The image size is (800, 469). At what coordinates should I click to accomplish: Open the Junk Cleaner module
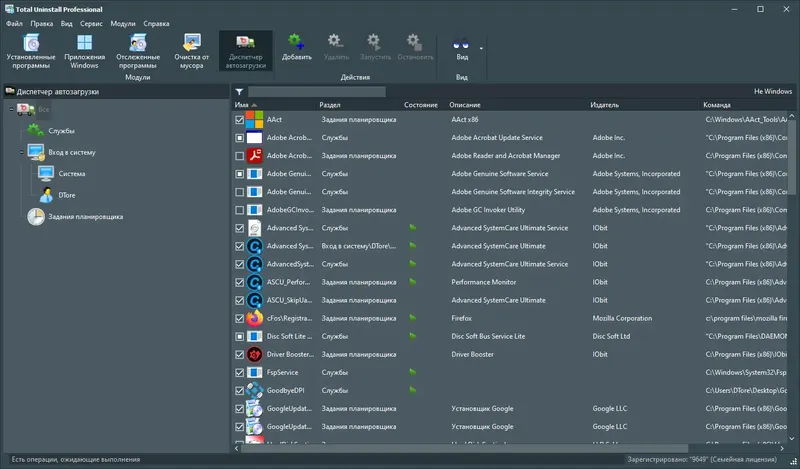tap(192, 51)
